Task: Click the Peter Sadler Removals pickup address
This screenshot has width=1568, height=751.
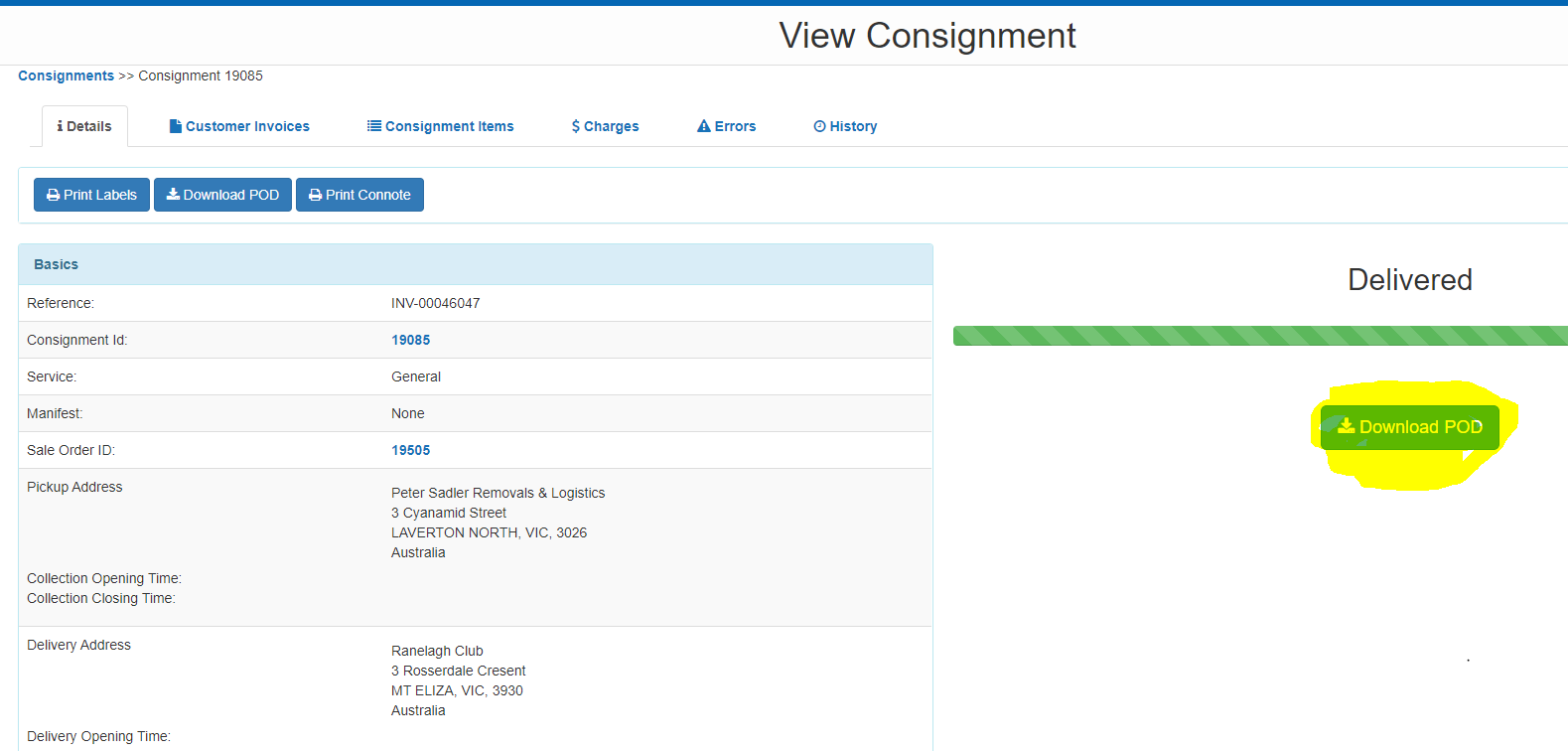Action: click(x=498, y=493)
